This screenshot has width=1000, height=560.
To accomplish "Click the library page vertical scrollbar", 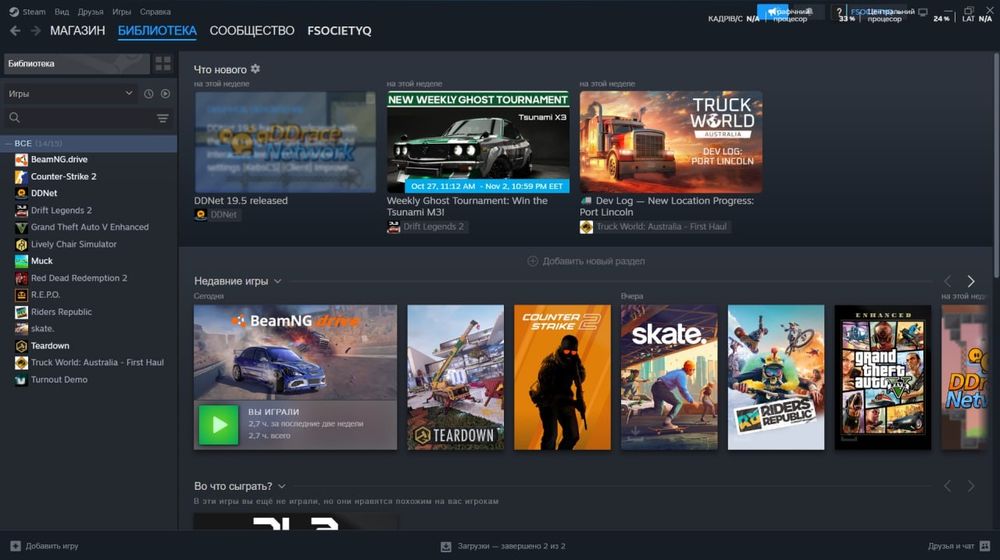I will pyautogui.click(x=996, y=166).
